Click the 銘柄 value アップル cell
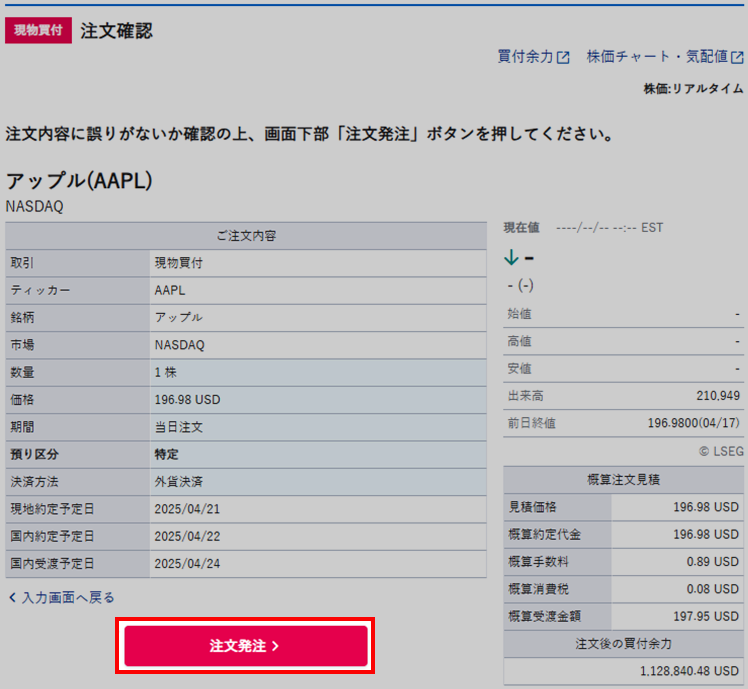This screenshot has width=748, height=689. 318,317
